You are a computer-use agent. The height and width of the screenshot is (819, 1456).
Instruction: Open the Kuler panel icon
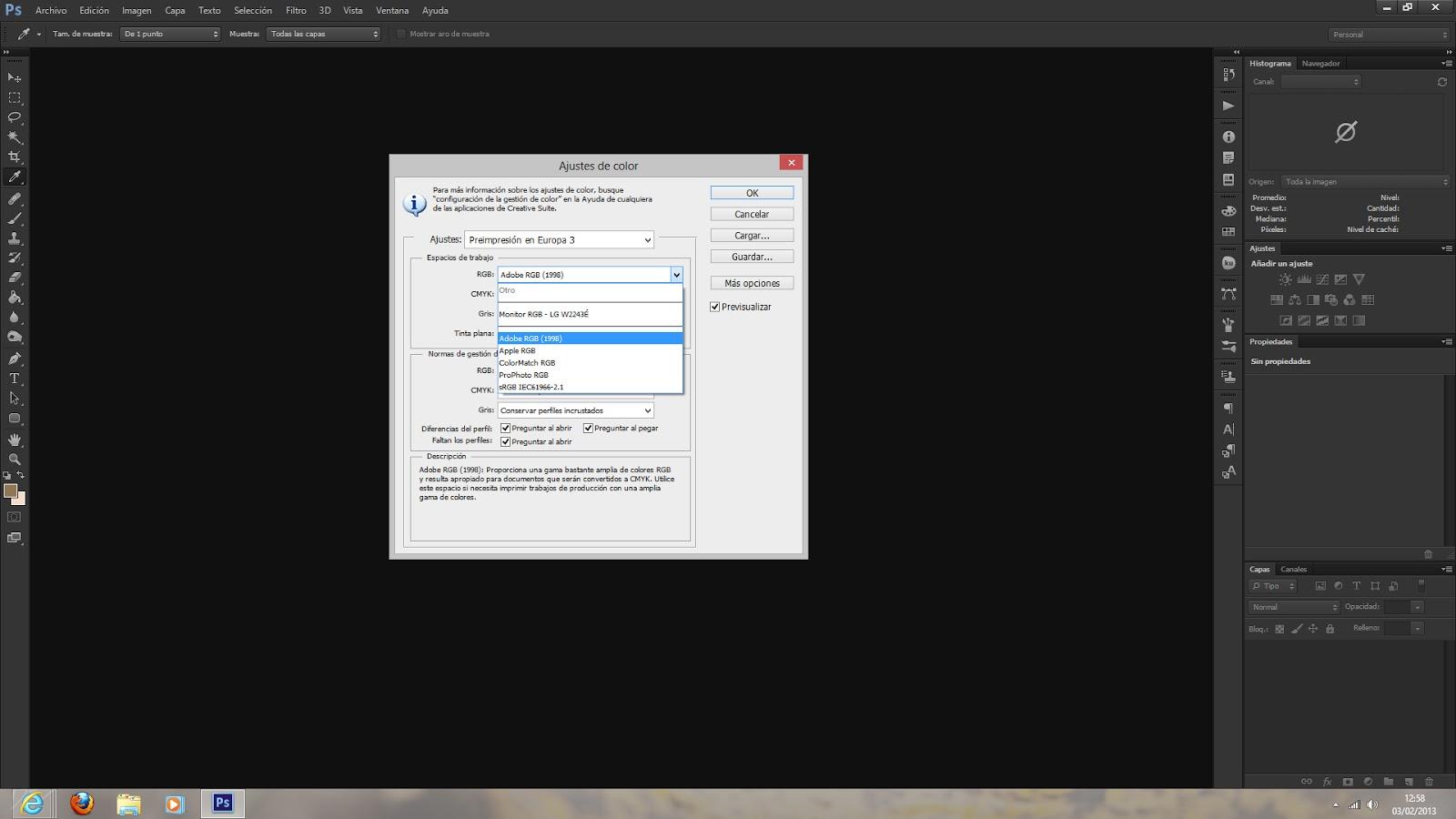[x=1228, y=263]
